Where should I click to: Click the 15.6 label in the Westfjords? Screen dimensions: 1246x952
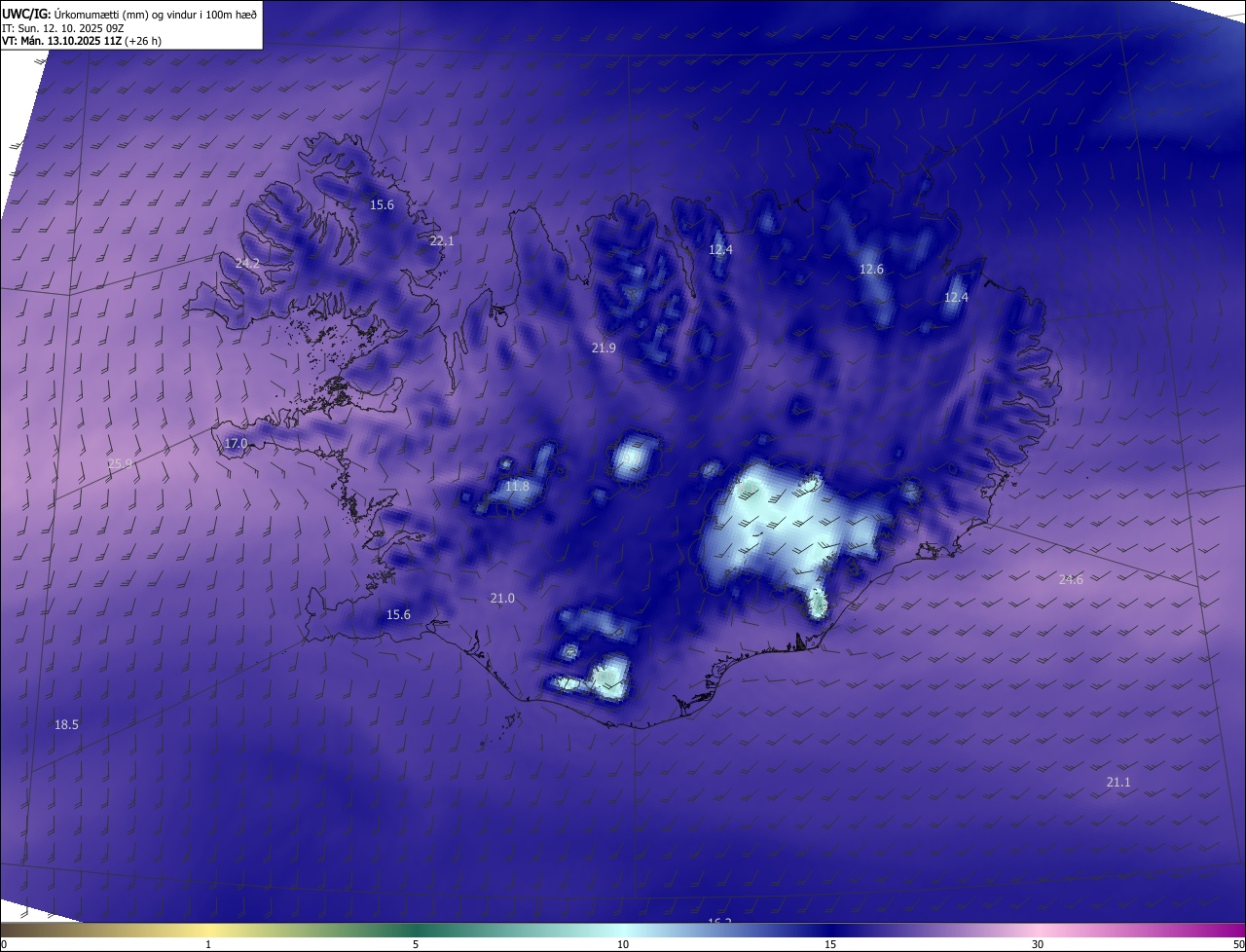coord(382,205)
